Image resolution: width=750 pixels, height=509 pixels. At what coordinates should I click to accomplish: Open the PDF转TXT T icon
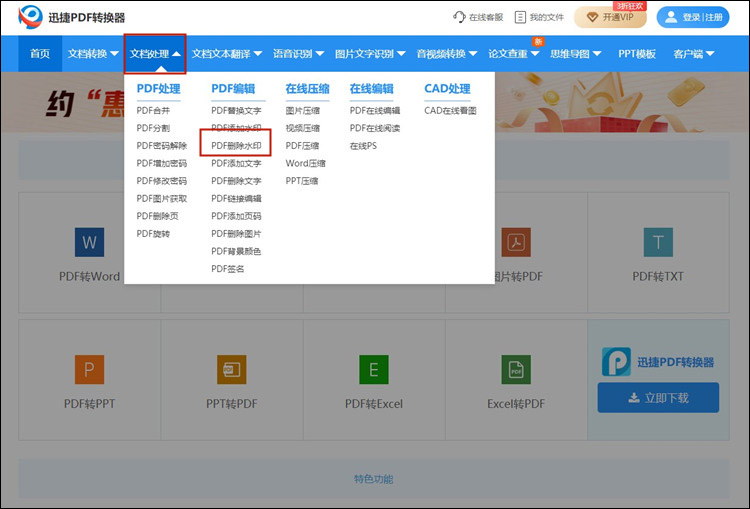point(658,242)
